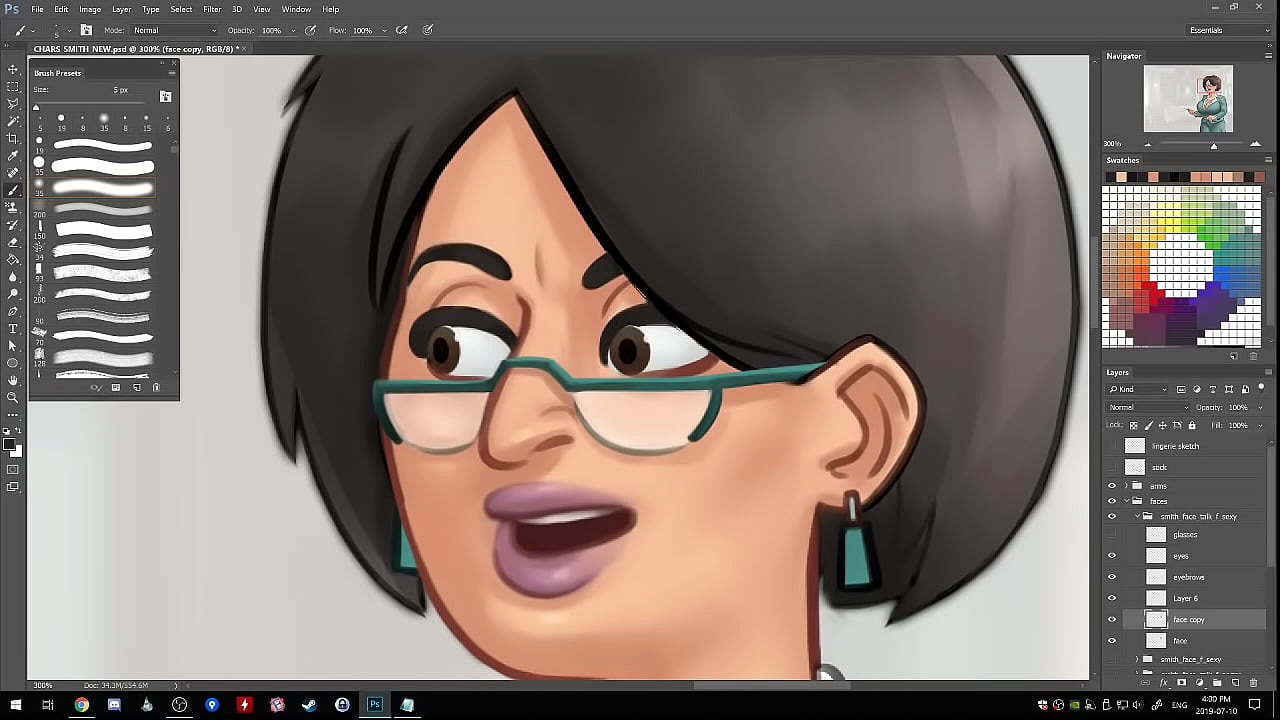Collapse the faces layer group
The image size is (1280, 720).
1126,501
